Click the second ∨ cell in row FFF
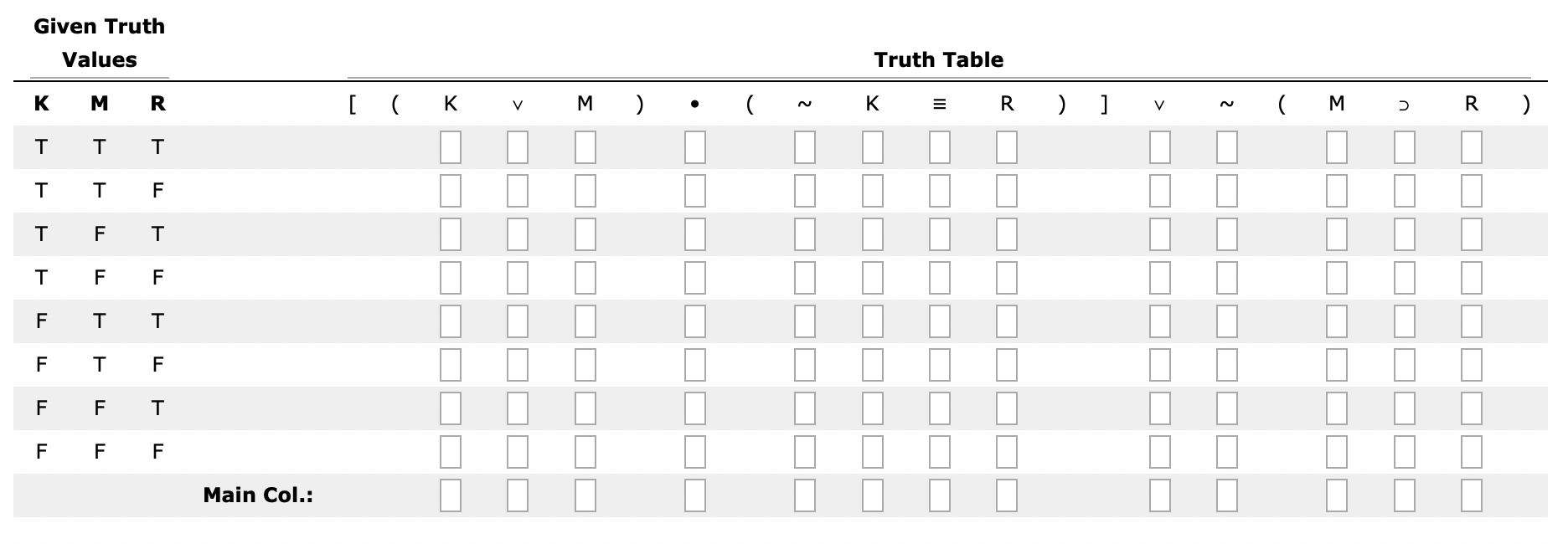 click(x=1160, y=451)
